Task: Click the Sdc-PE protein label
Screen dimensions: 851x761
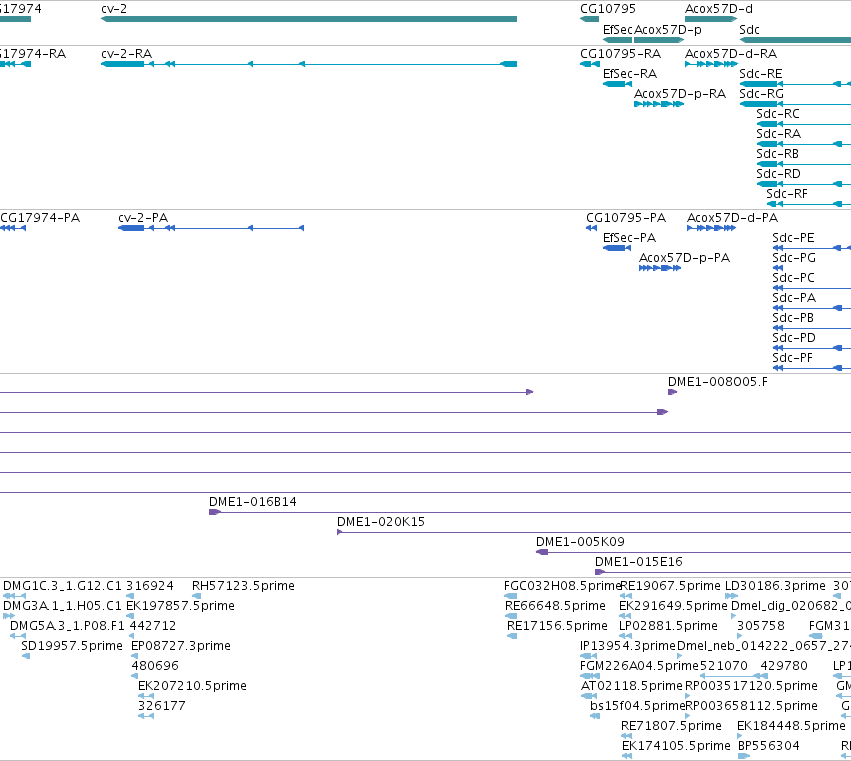Action: tap(793, 238)
